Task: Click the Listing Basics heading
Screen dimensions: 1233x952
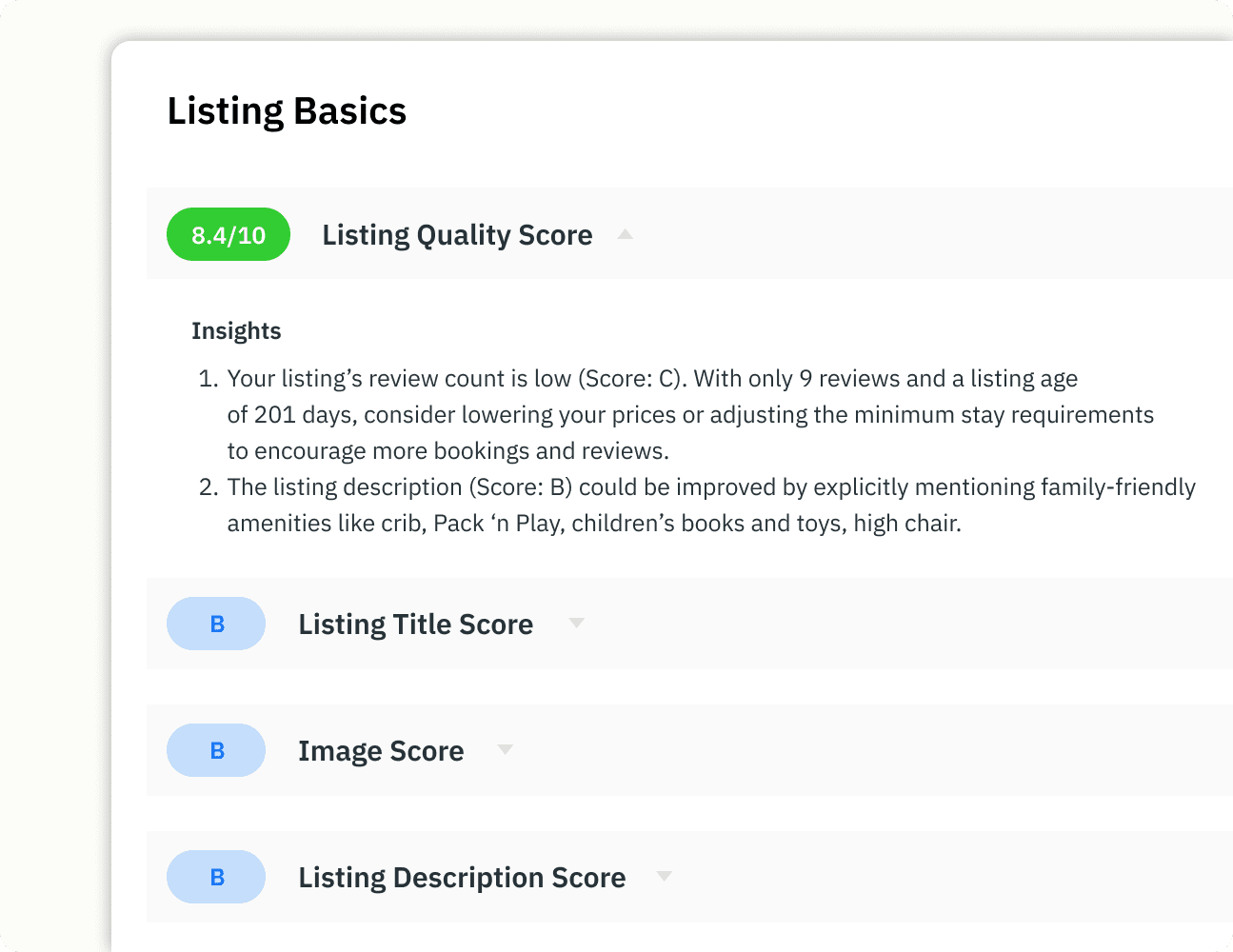Action: tap(287, 111)
